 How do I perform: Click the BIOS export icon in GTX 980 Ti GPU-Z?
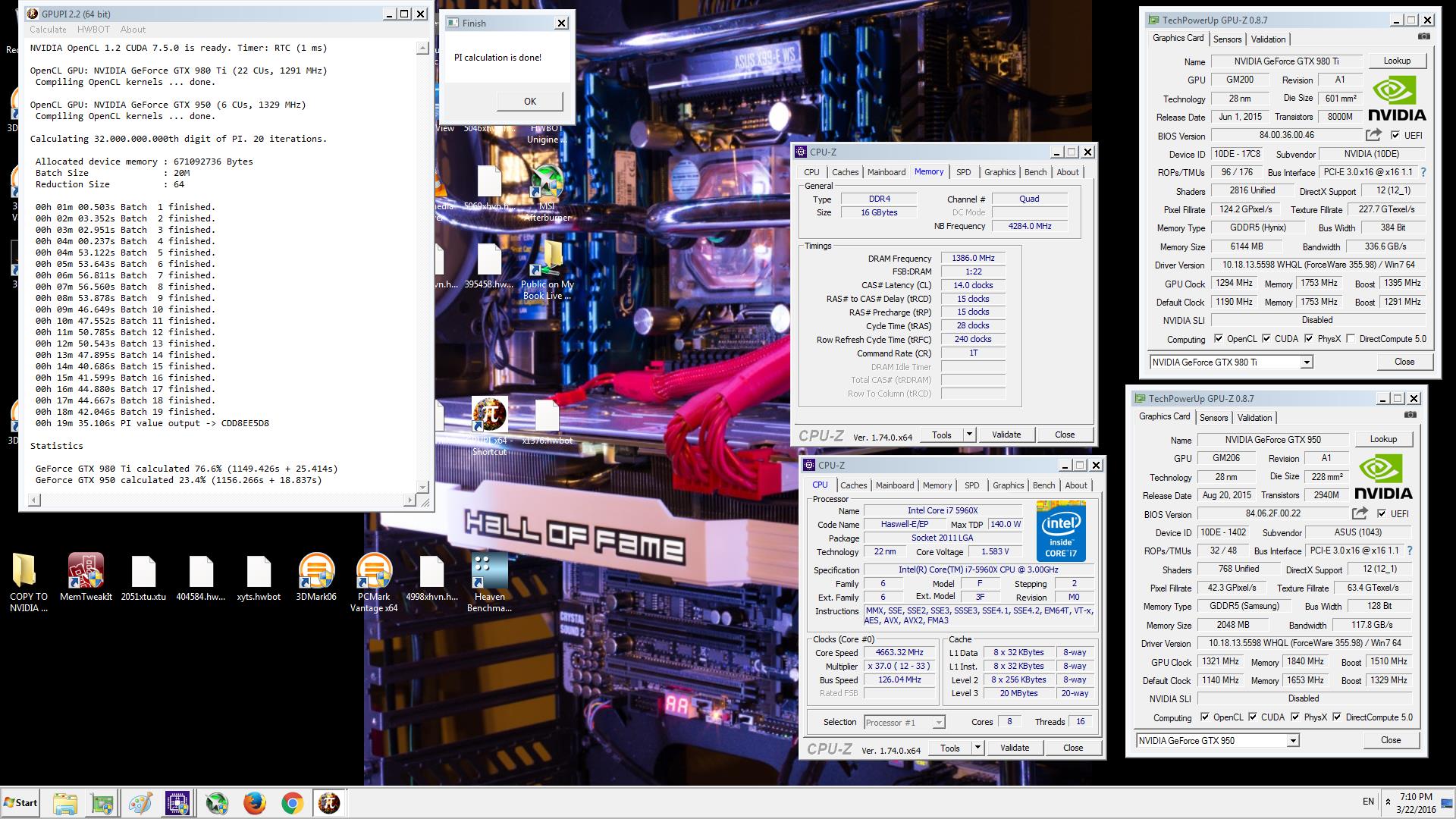1373,135
